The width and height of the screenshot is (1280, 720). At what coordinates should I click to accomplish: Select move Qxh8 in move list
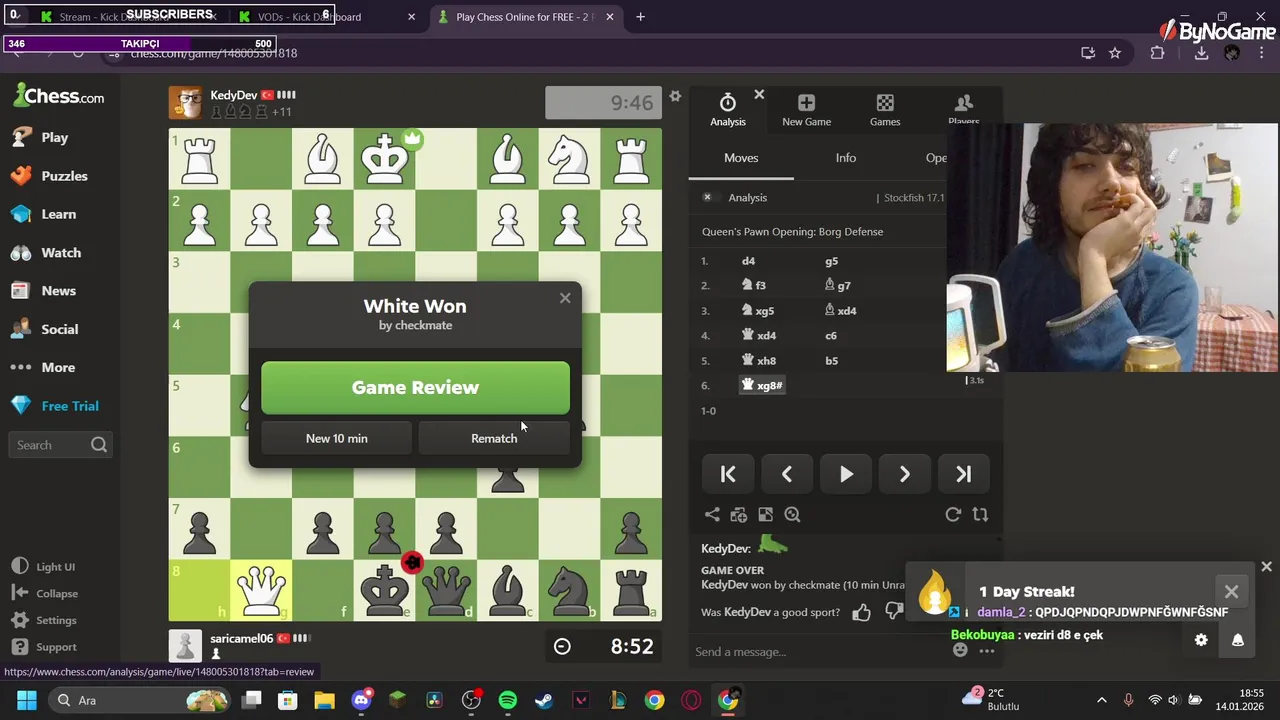pos(759,360)
